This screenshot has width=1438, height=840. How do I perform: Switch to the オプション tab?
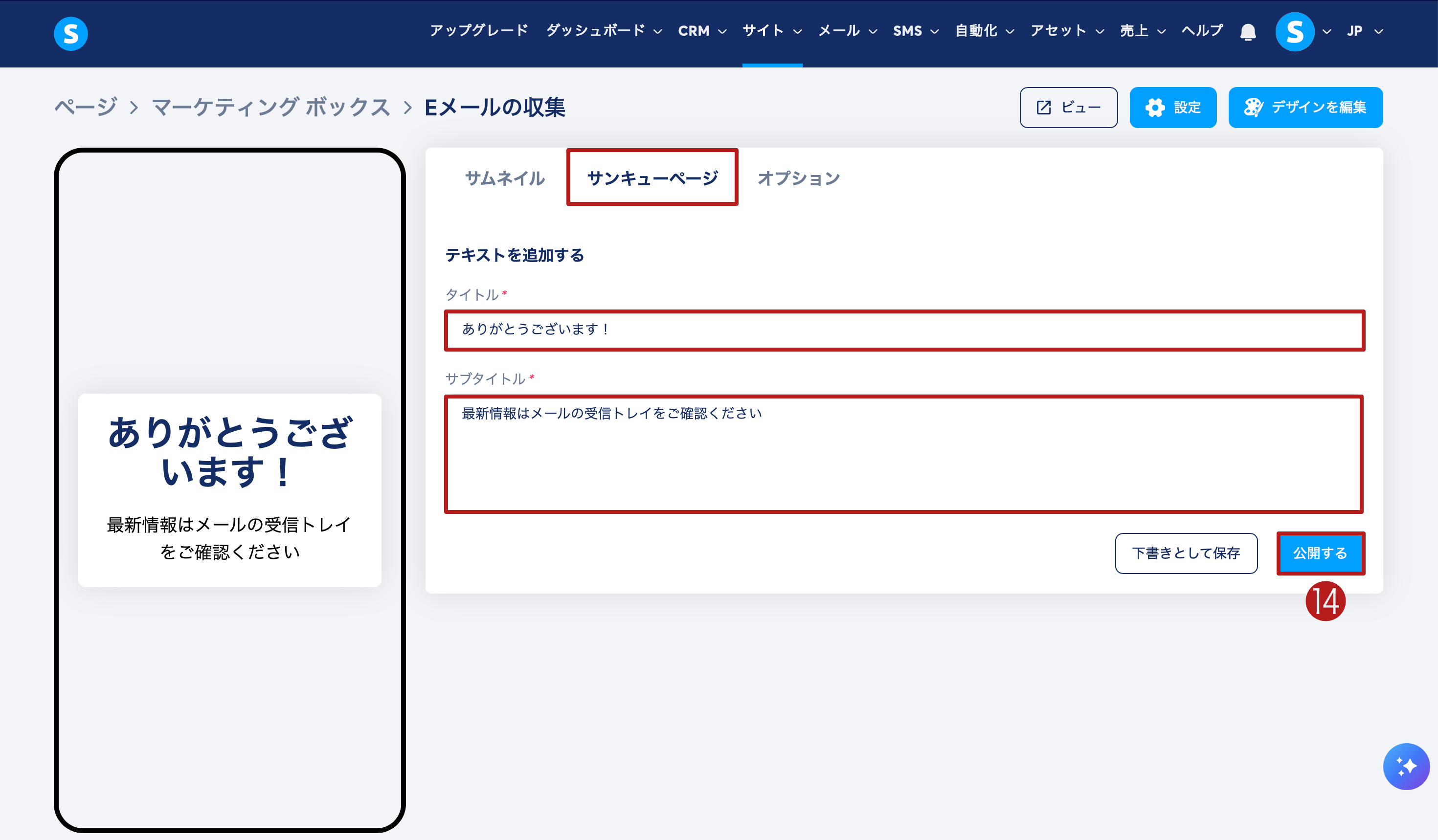click(798, 178)
